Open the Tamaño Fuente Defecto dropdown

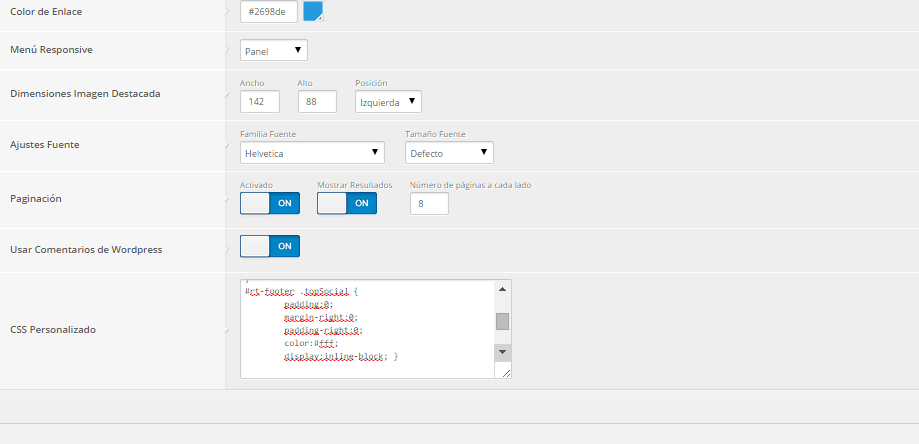[x=449, y=153]
